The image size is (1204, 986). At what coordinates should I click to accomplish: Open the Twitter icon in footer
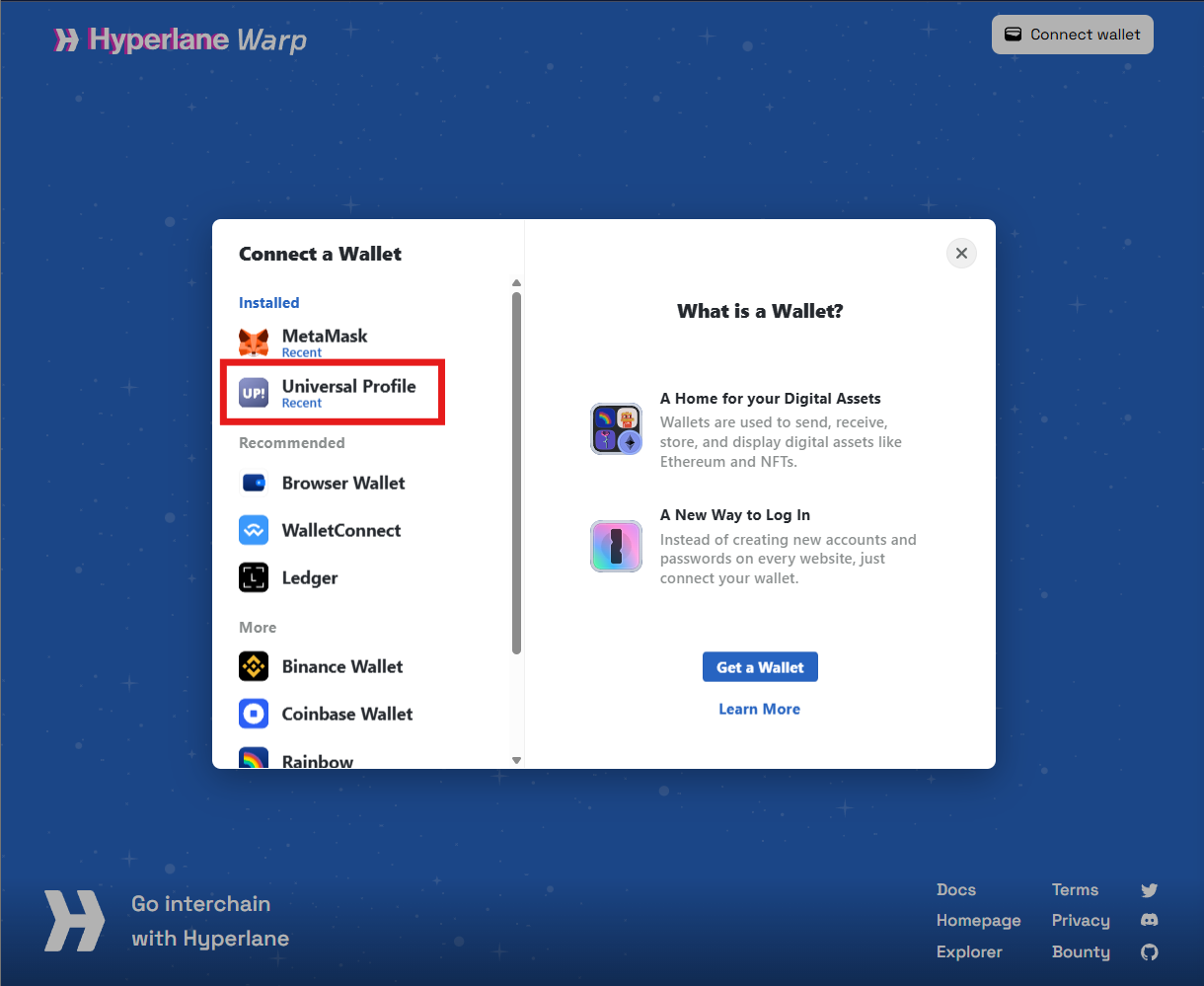[1149, 890]
